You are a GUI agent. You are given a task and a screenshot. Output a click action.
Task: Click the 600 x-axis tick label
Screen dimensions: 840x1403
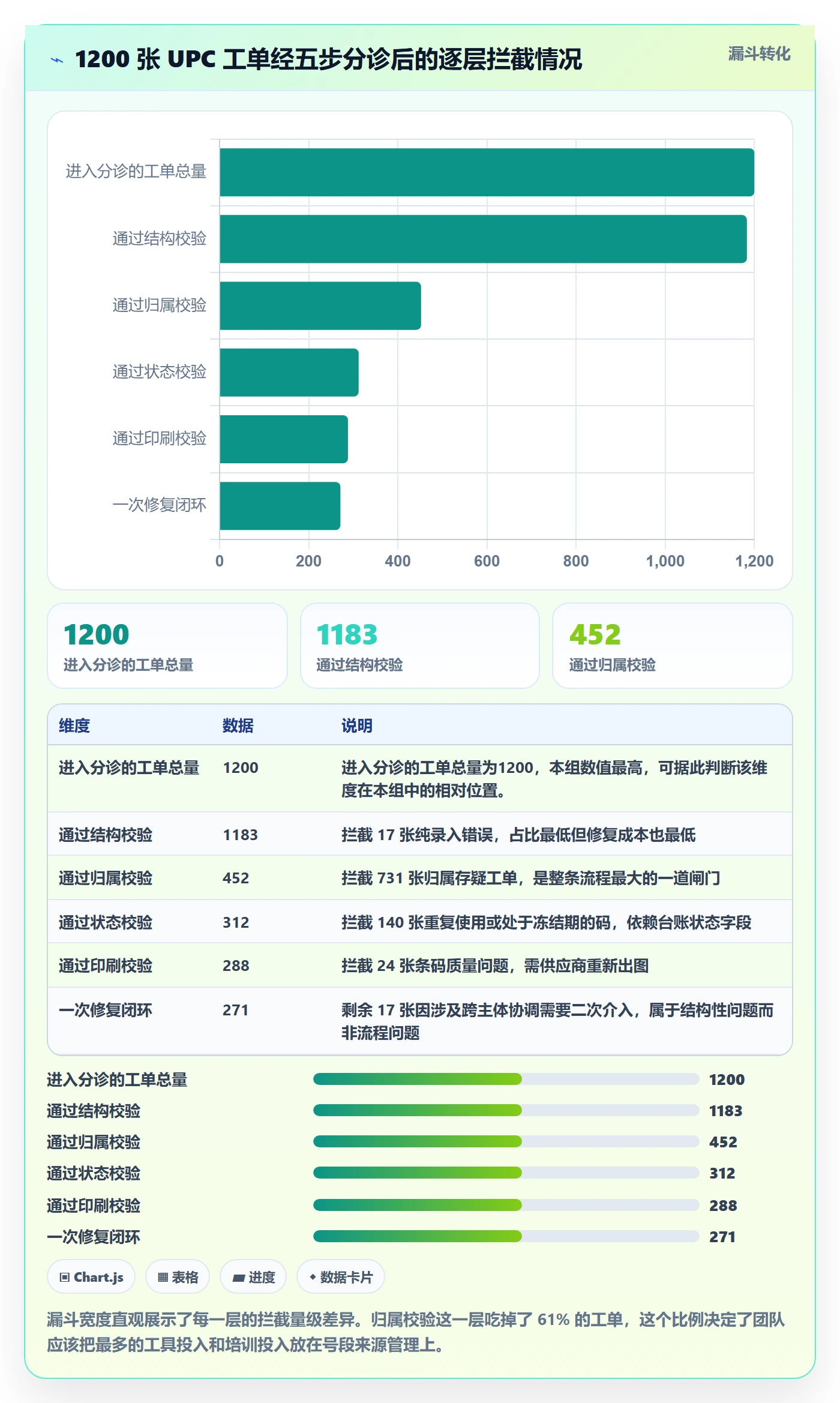tap(487, 561)
